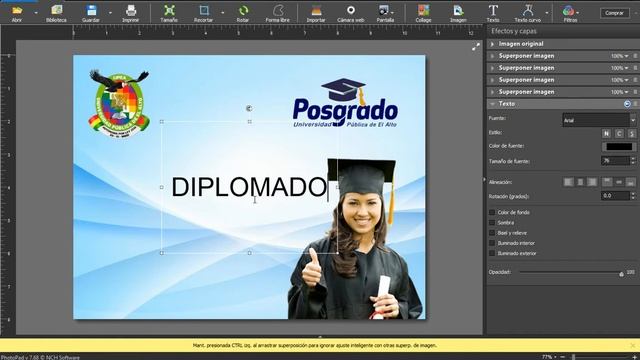This screenshot has height=360, width=640.
Task: Enable the Sombra checkbox
Action: click(x=492, y=222)
